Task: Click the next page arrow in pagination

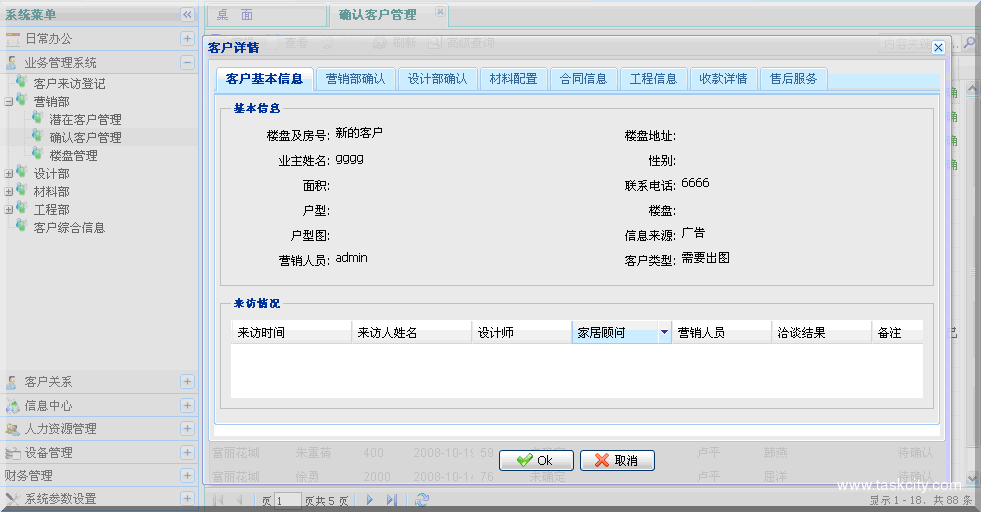Action: pyautogui.click(x=369, y=499)
